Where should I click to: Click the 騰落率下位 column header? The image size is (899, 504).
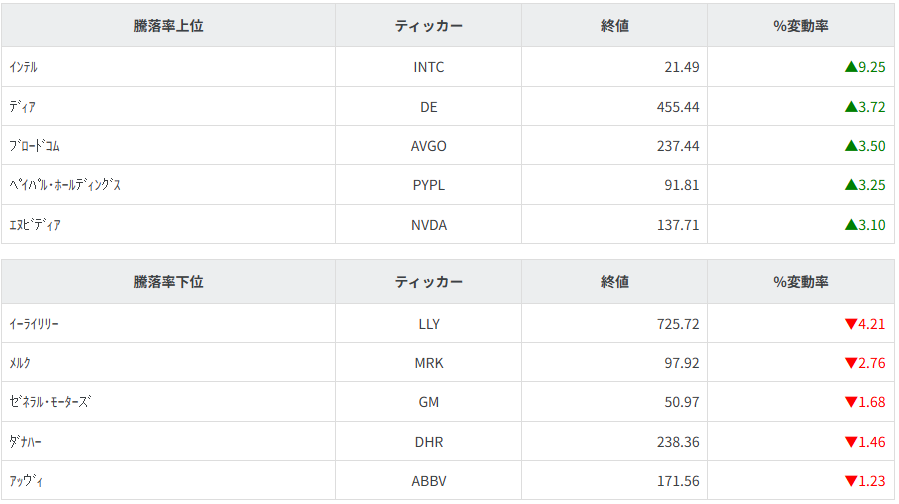click(168, 282)
